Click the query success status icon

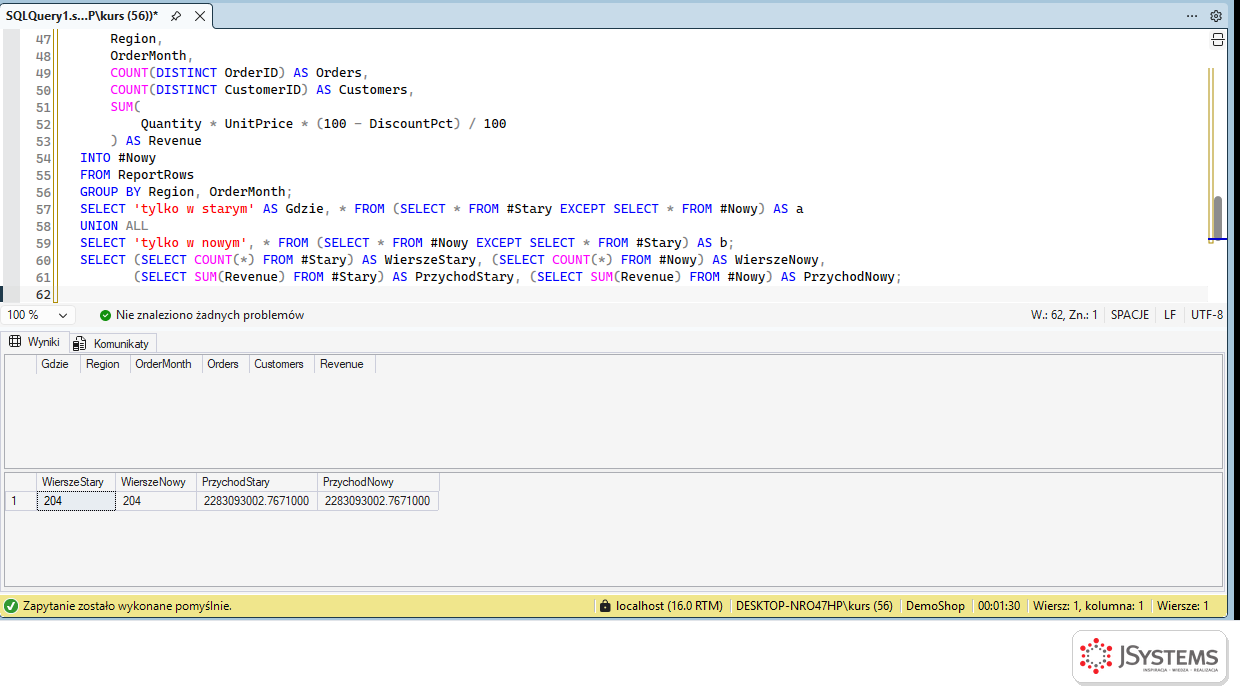tap(11, 606)
